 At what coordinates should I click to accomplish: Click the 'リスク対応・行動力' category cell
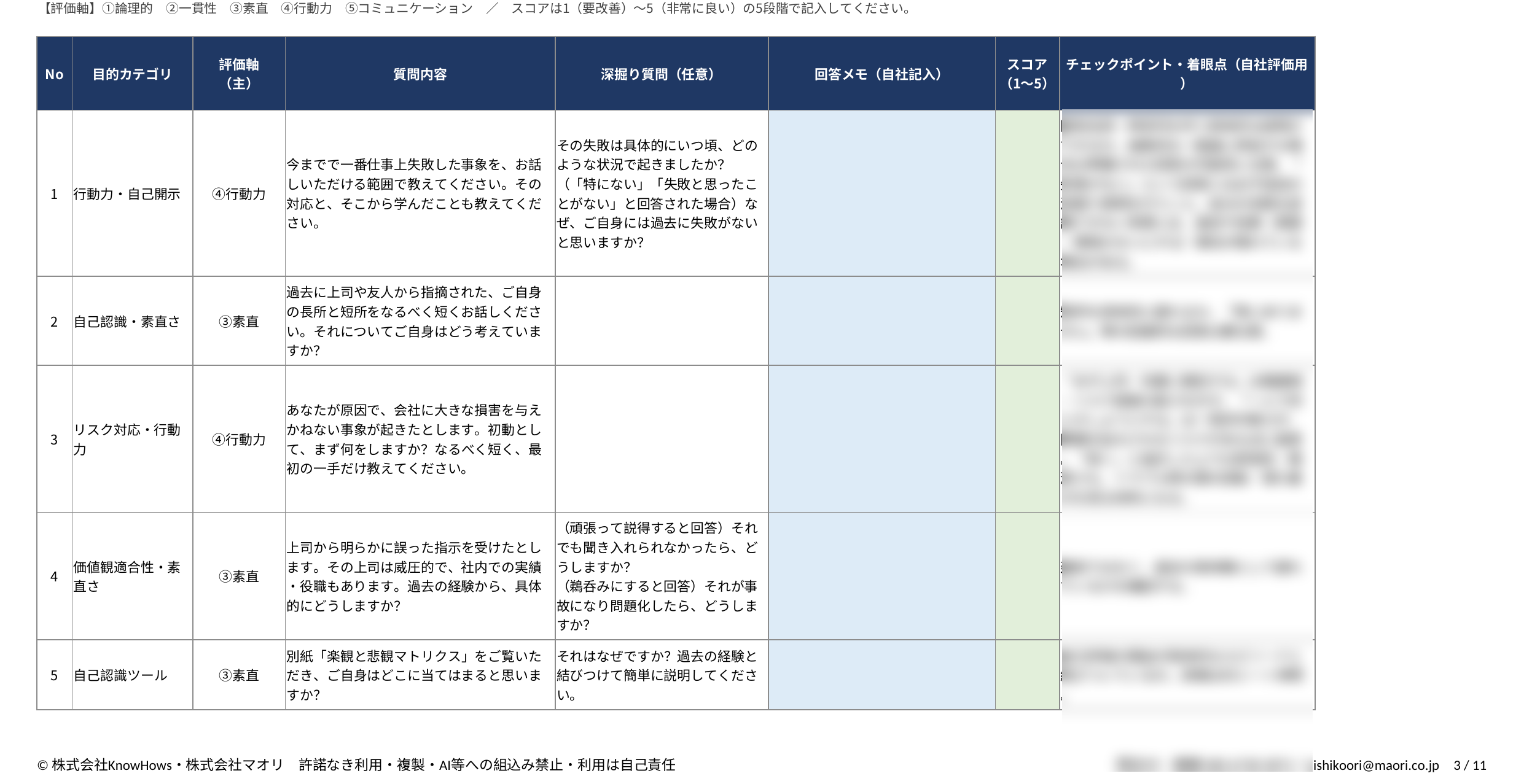(x=132, y=439)
